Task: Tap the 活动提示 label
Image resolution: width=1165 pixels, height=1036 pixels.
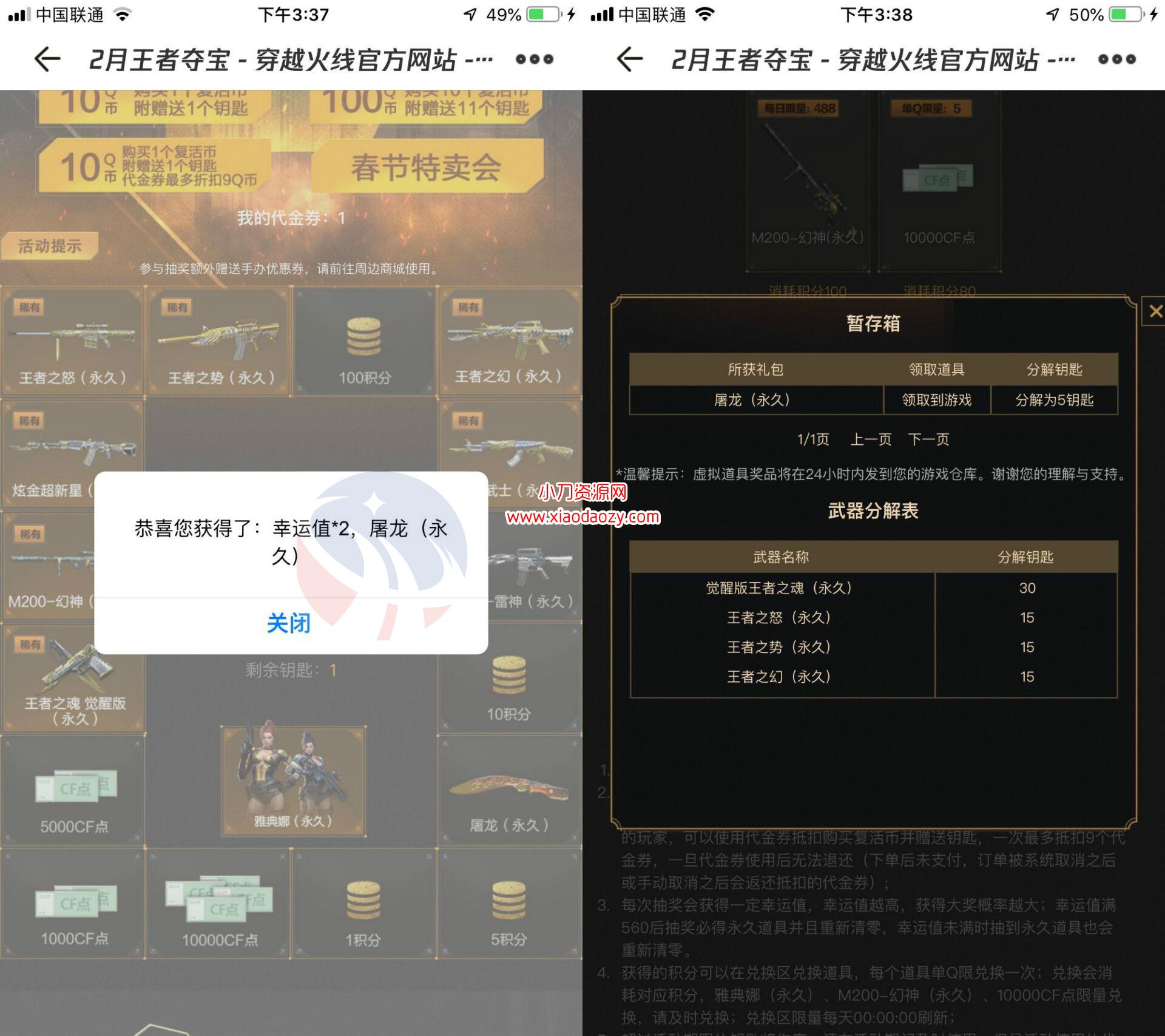Action: pyautogui.click(x=50, y=246)
